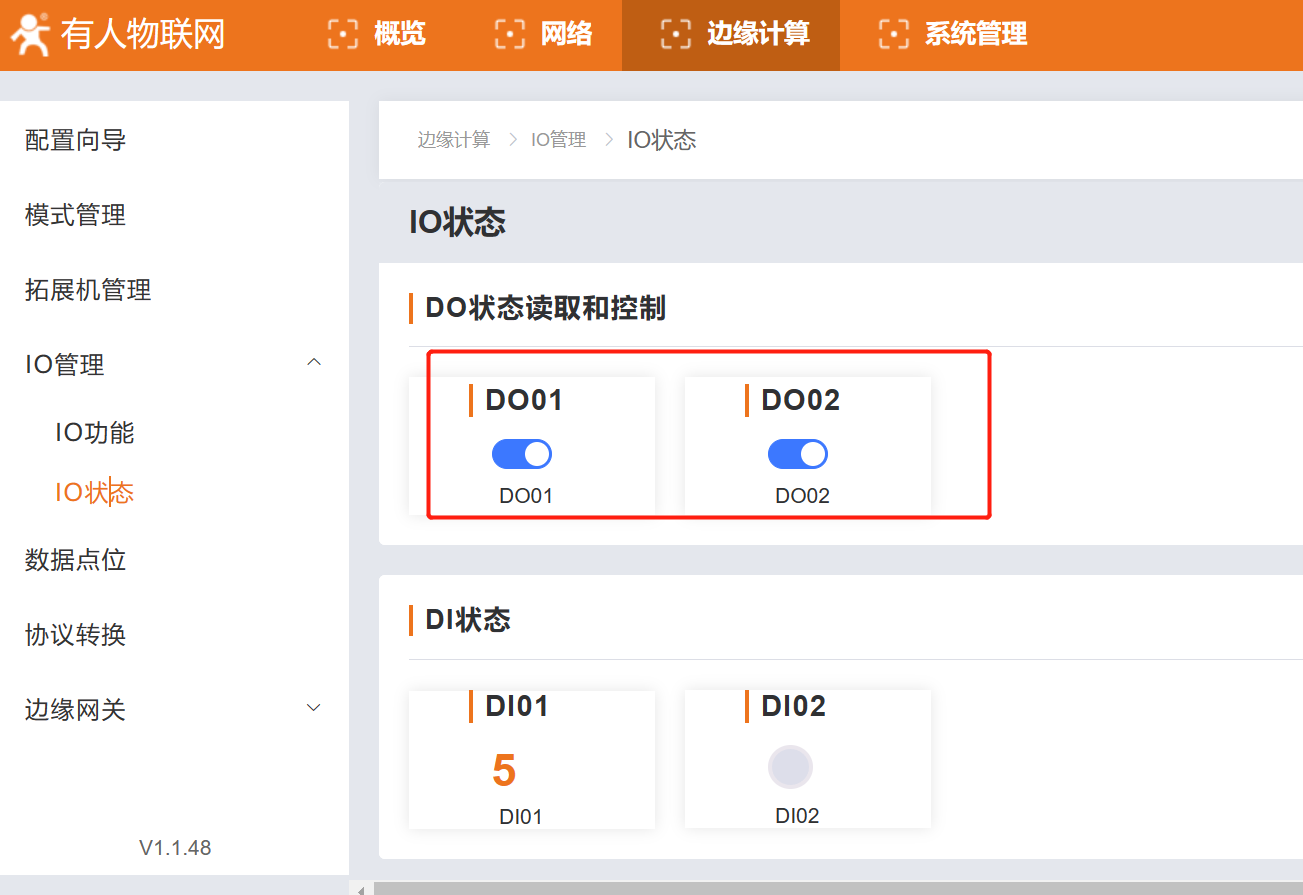This screenshot has height=895, width=1303.
Task: Turn off the DO01 switch
Action: 522,454
